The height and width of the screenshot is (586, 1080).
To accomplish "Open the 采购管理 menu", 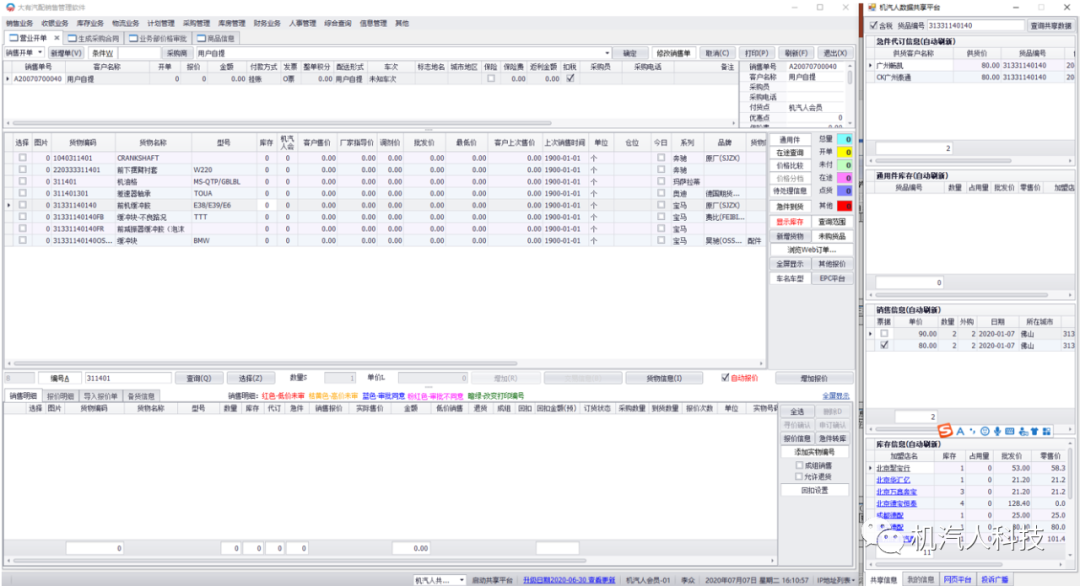I will point(196,22).
